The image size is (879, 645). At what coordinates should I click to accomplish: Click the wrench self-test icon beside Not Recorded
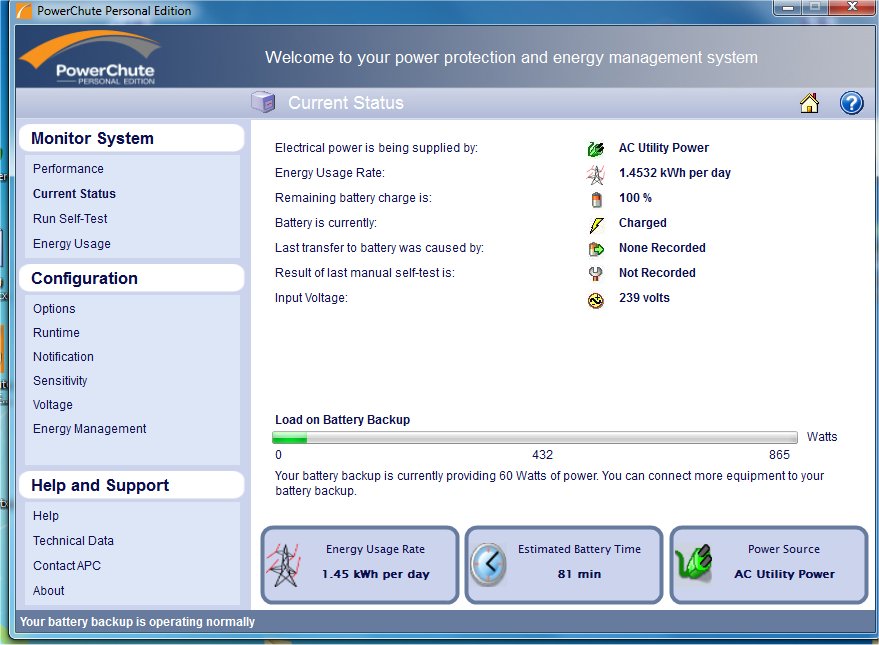[595, 274]
